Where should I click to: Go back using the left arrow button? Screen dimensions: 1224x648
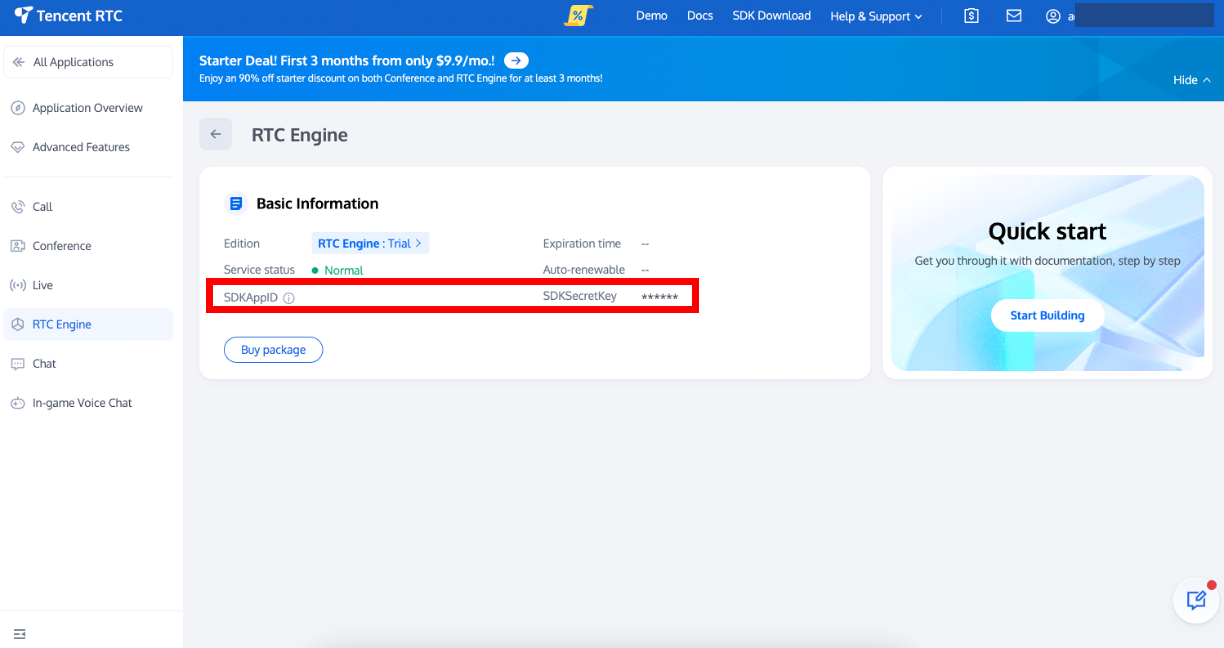pos(216,134)
